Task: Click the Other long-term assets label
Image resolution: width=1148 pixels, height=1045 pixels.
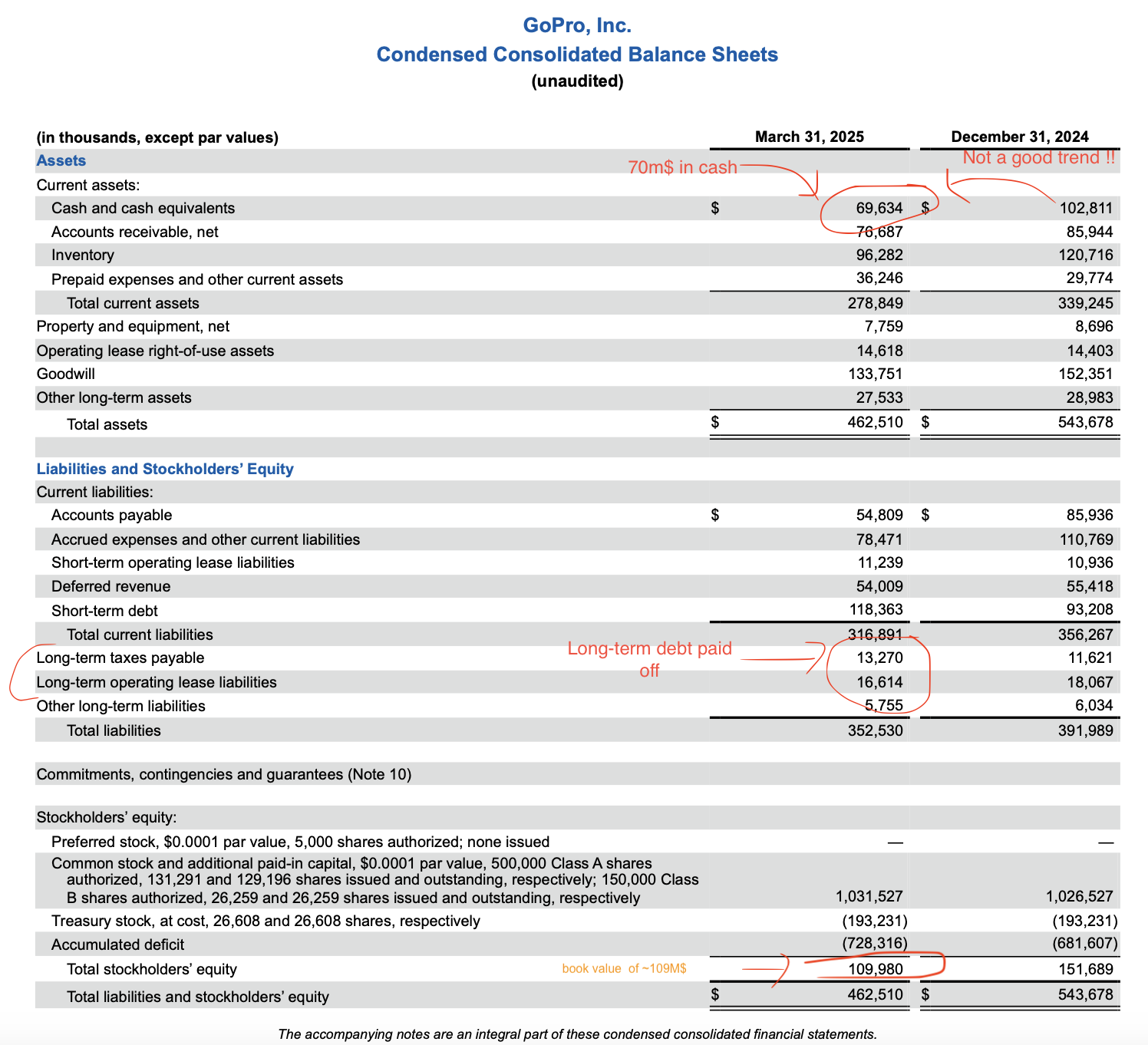Action: [x=114, y=397]
